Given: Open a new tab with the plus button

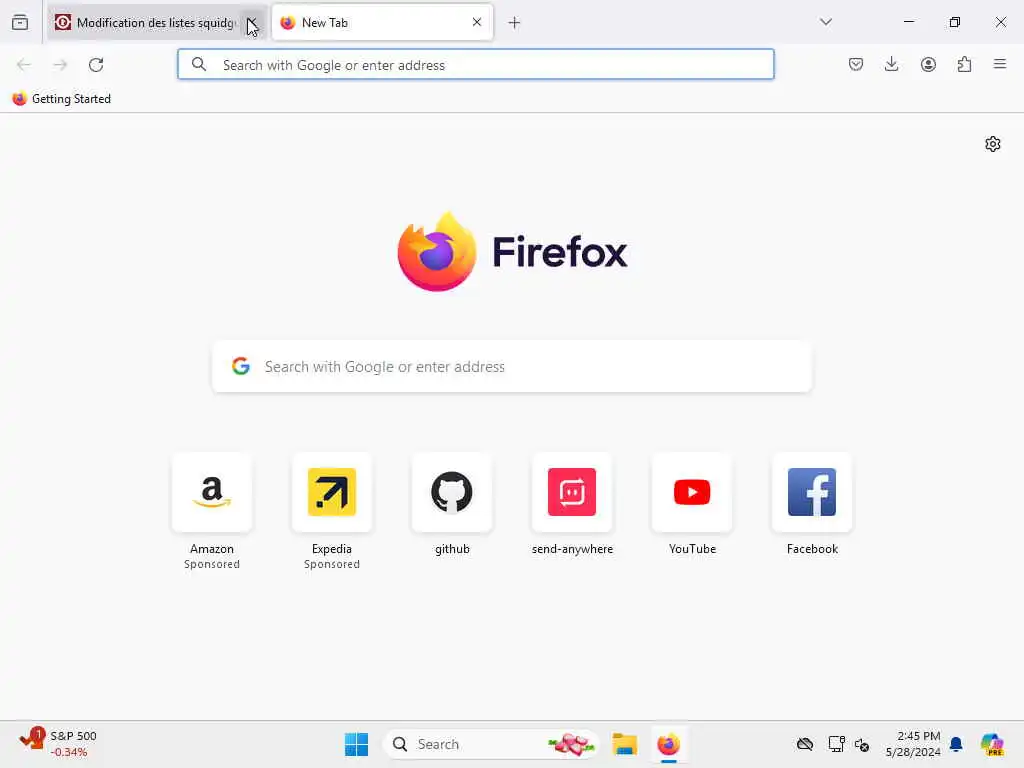Looking at the screenshot, I should (514, 23).
